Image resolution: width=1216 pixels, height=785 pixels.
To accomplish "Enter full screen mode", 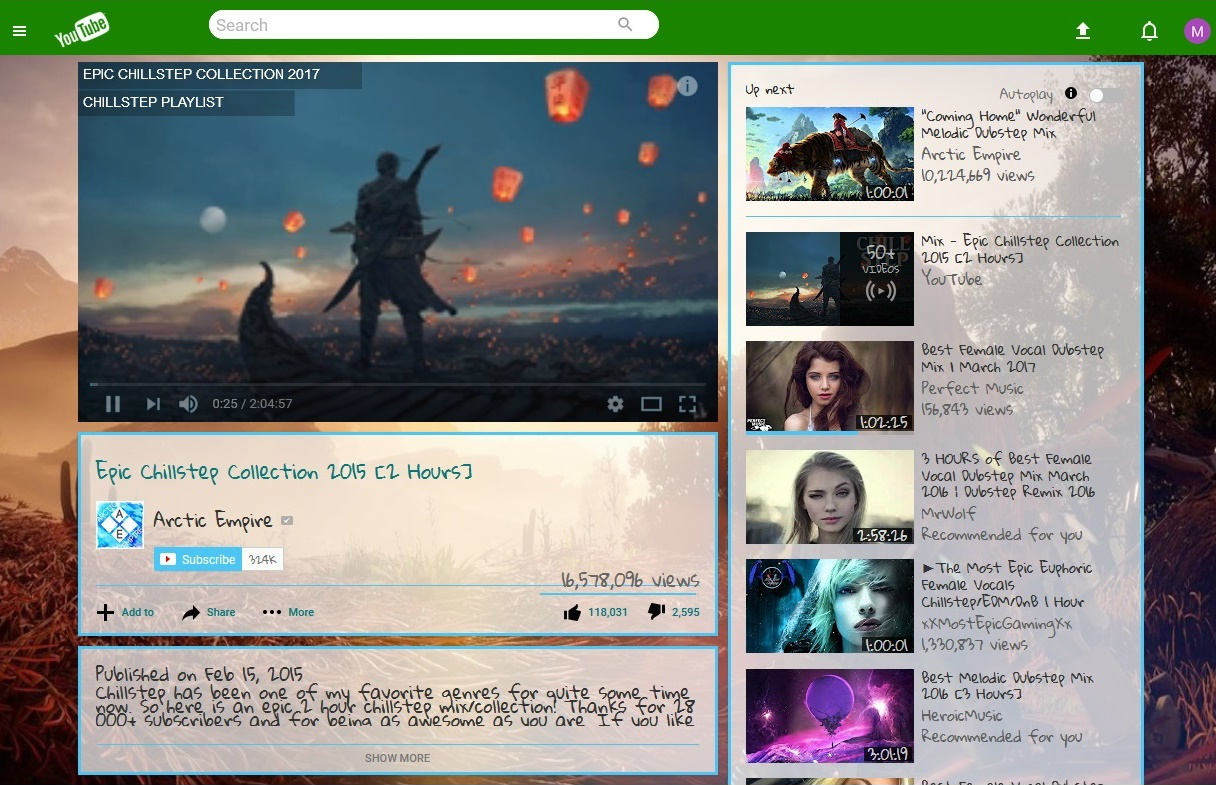I will [x=687, y=404].
